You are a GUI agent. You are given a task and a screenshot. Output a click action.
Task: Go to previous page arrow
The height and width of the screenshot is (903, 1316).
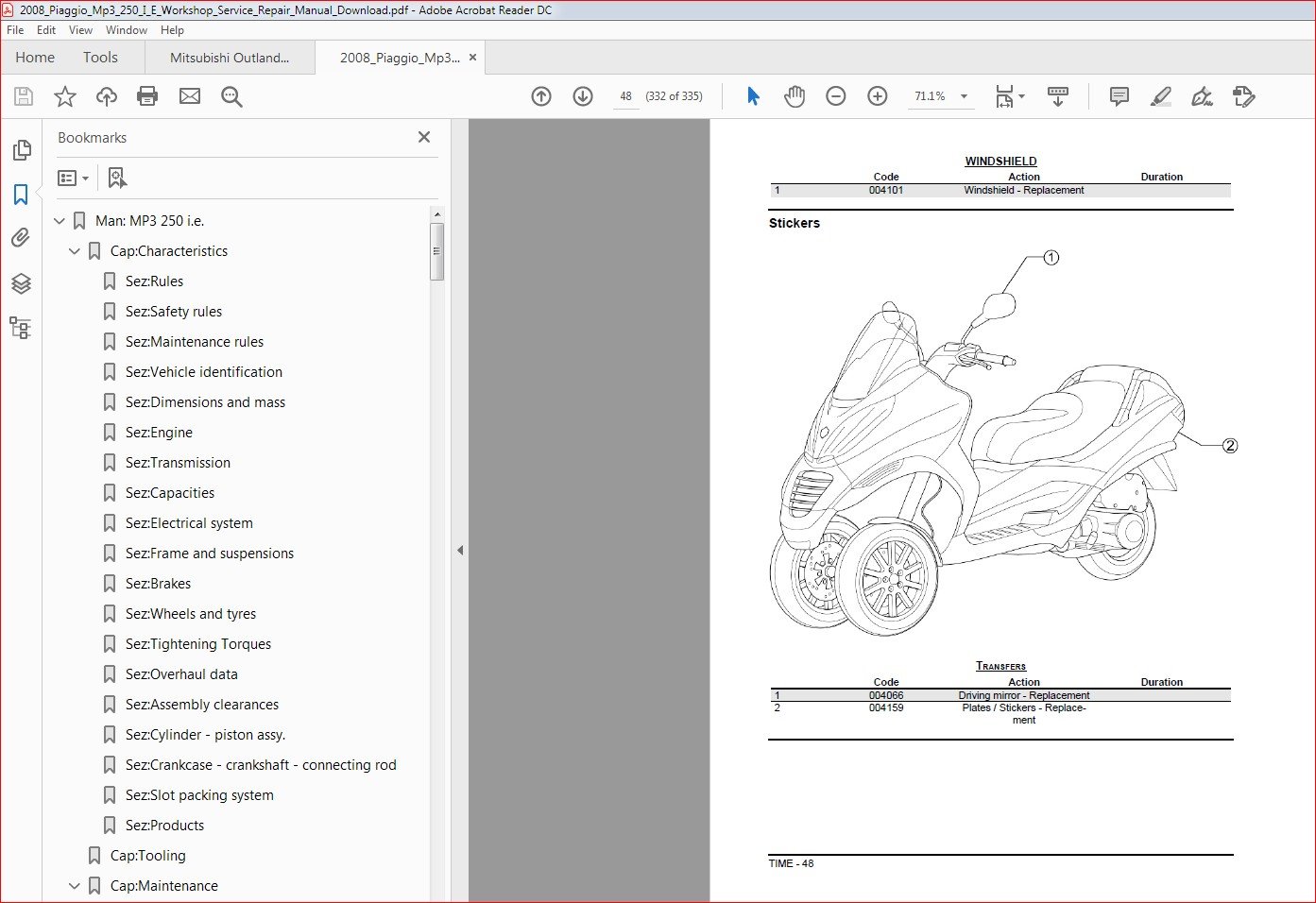[541, 96]
